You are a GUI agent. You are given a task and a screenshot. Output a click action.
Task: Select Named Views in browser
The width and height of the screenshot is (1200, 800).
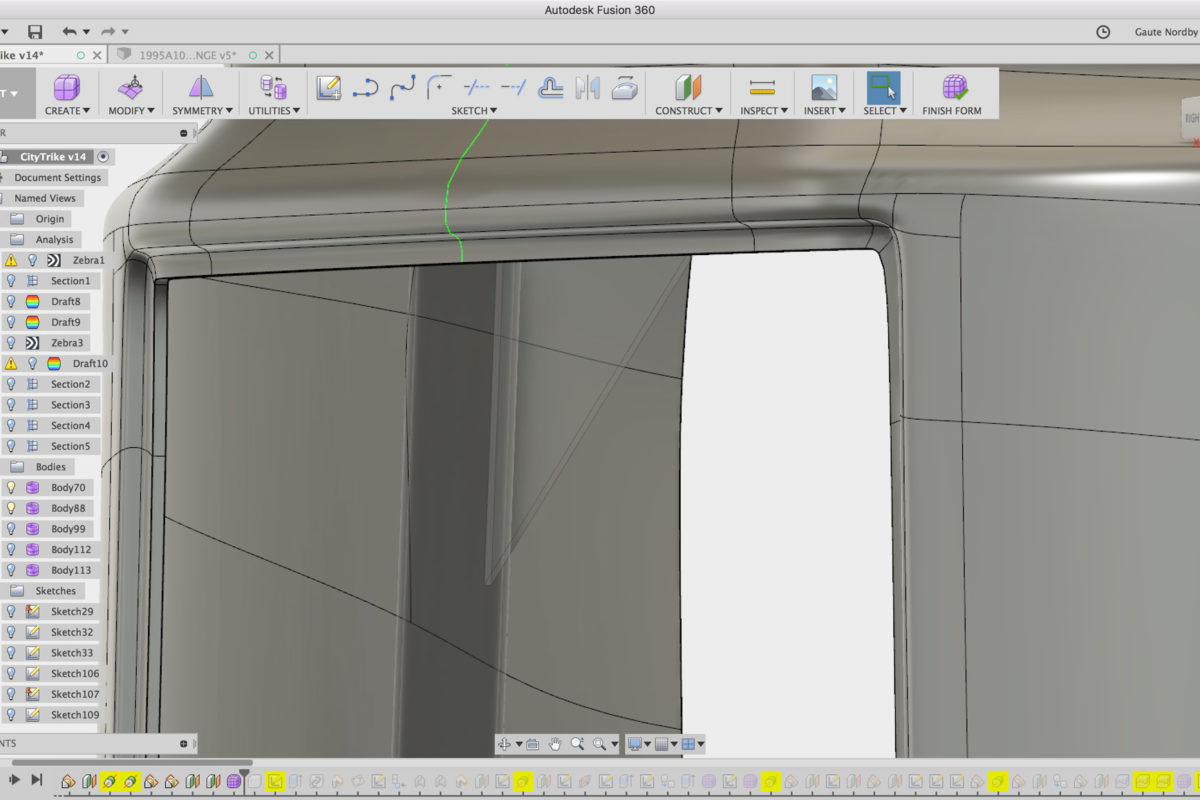(45, 198)
